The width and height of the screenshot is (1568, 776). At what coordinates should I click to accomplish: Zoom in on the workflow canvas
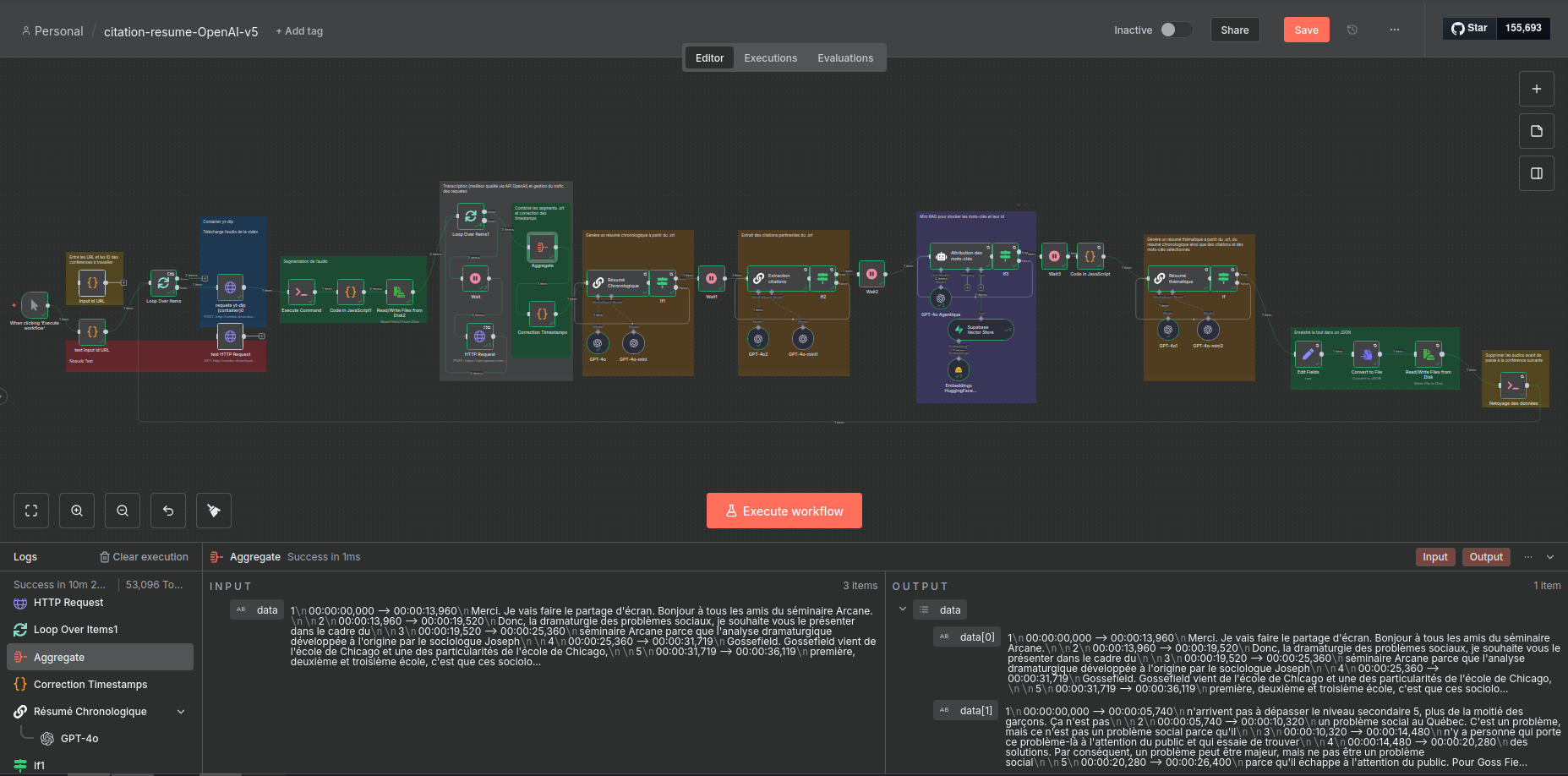pos(77,511)
